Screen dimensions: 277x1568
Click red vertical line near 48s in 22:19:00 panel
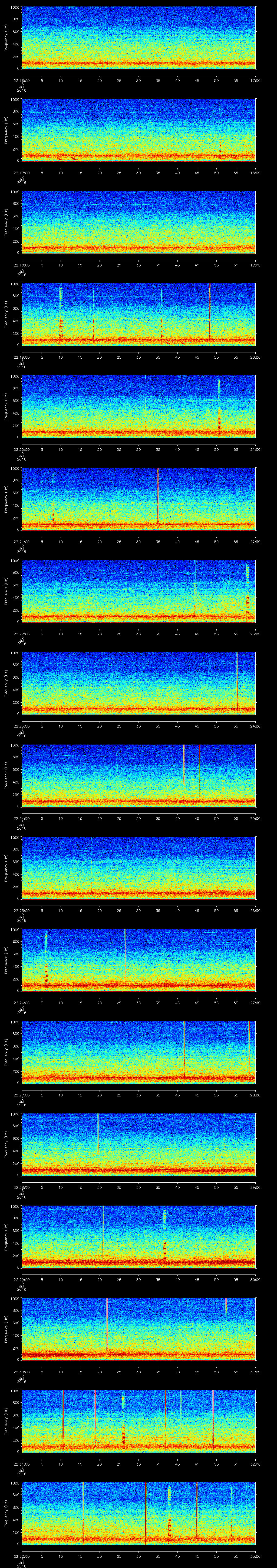(x=209, y=312)
